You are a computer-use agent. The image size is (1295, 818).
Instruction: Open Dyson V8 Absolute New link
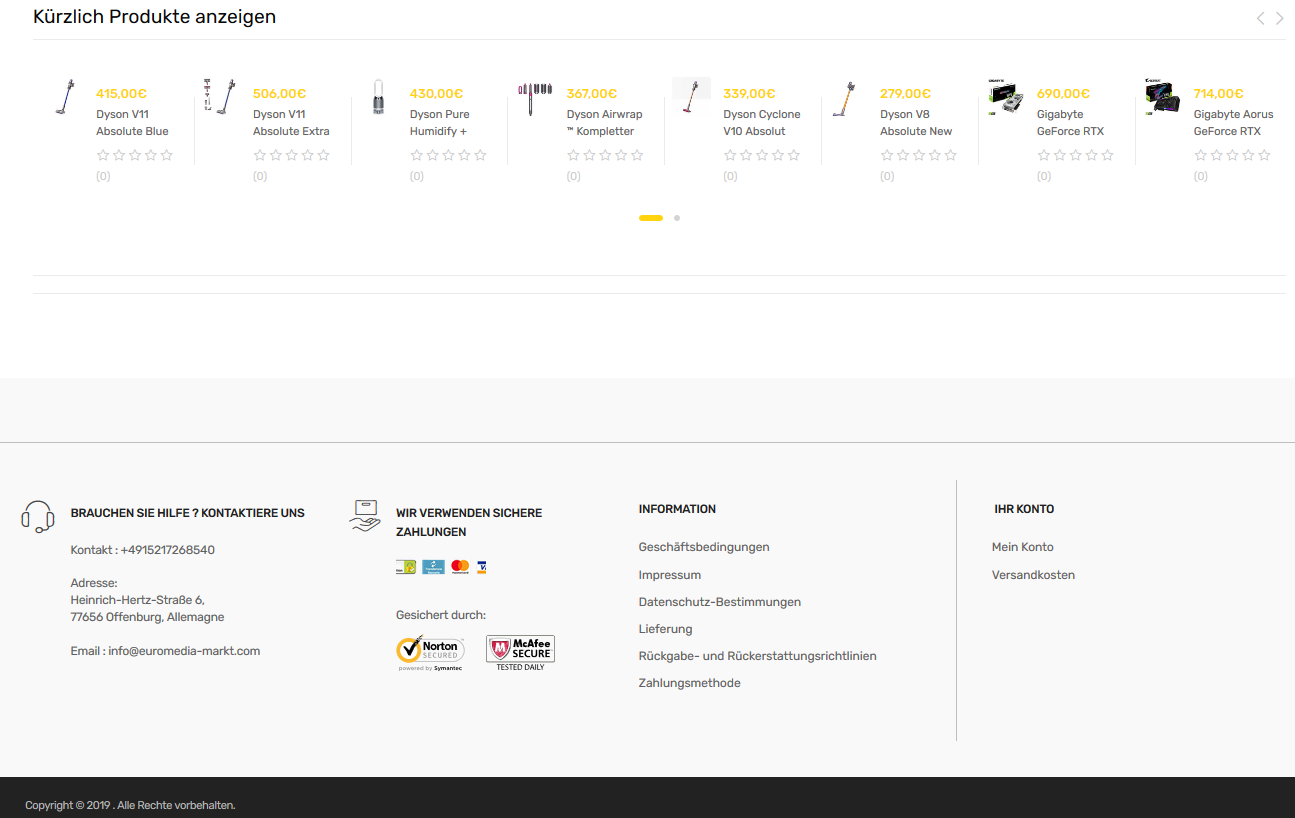coord(916,123)
